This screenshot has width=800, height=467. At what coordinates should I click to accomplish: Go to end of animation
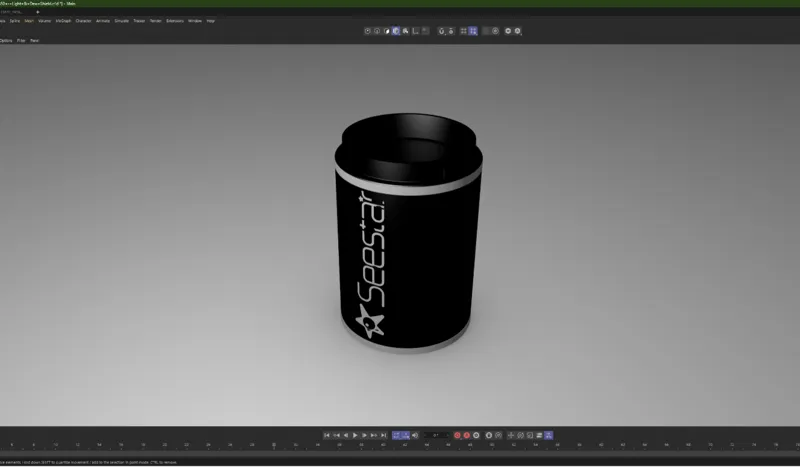point(384,435)
